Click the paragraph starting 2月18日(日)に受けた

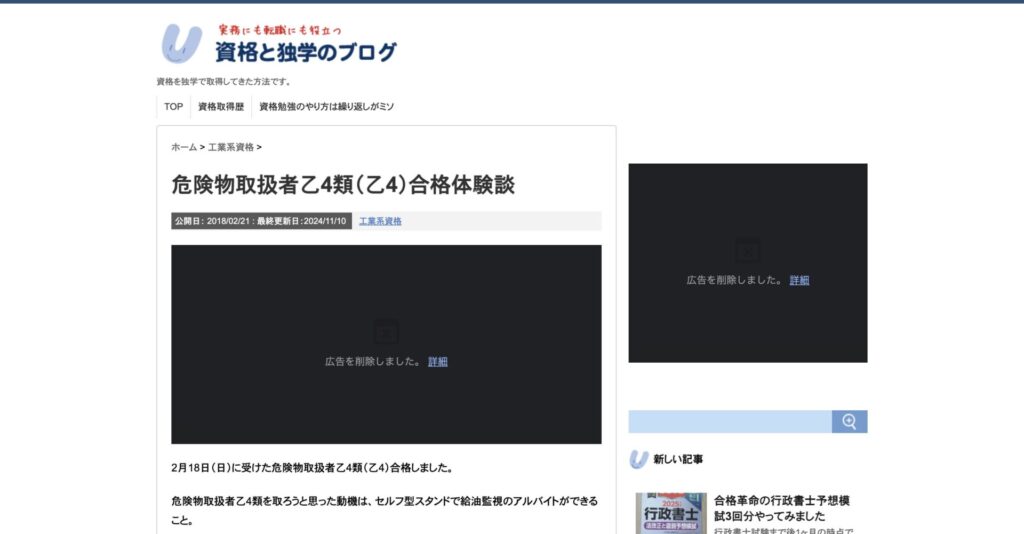[313, 468]
